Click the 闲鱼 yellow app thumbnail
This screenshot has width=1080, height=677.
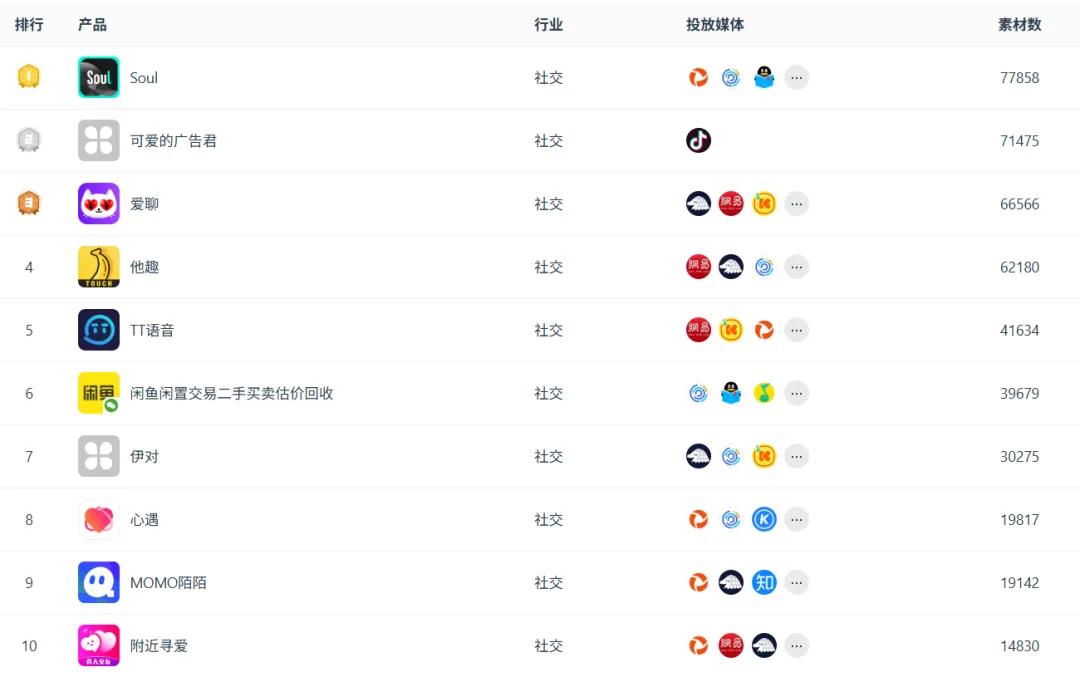click(x=98, y=393)
